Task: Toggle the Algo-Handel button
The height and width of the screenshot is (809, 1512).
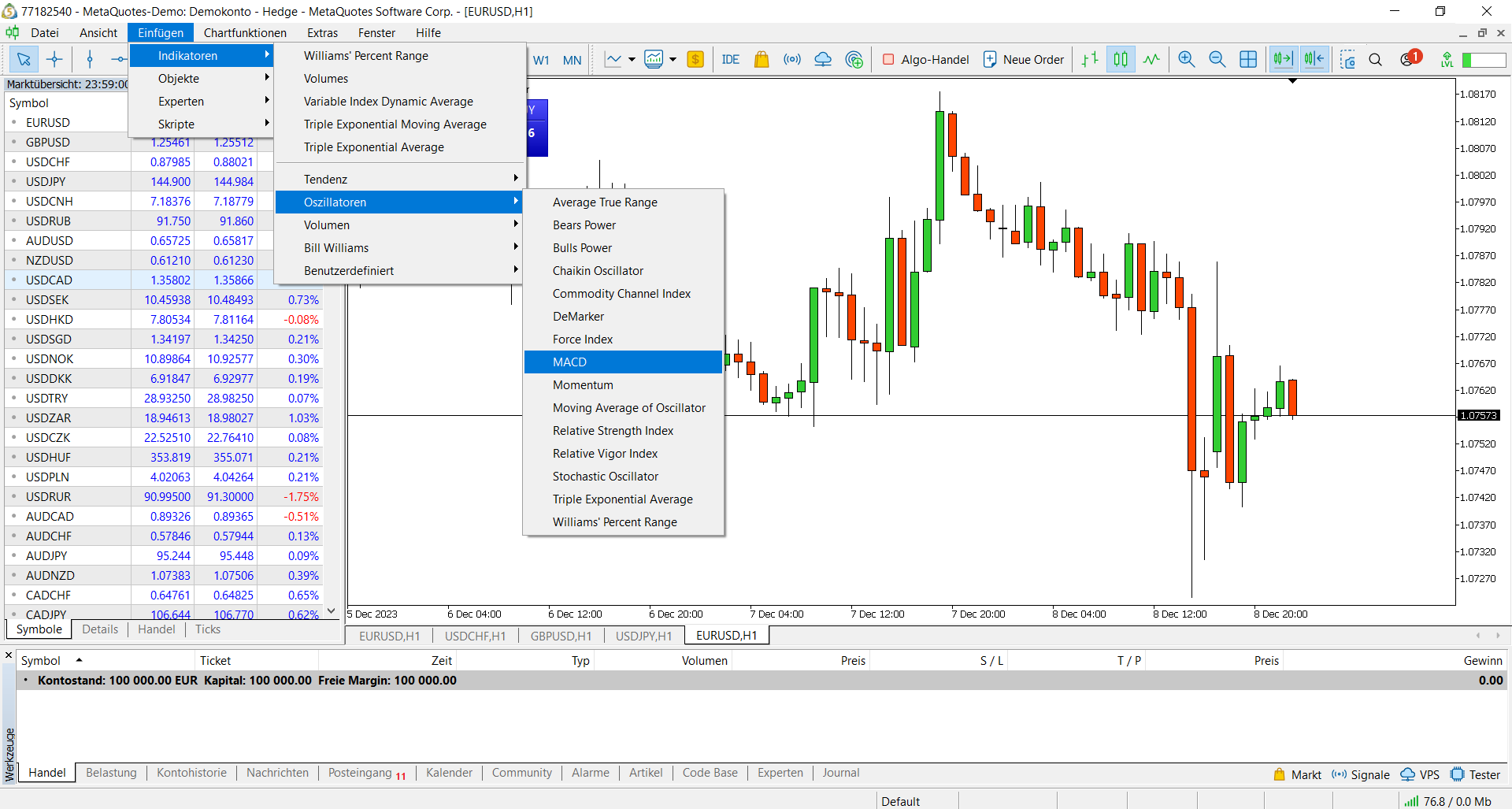Action: pos(926,59)
